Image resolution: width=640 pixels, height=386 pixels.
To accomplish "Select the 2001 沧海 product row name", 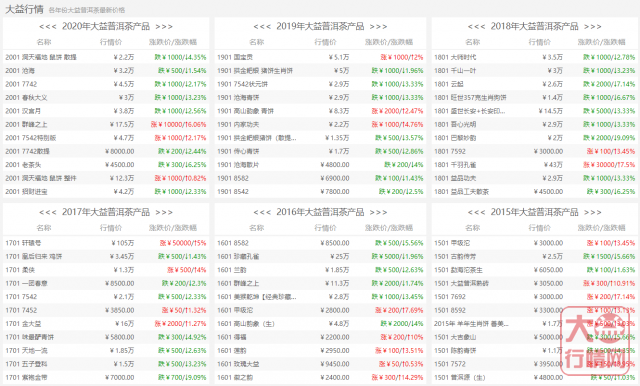I will [20, 71].
